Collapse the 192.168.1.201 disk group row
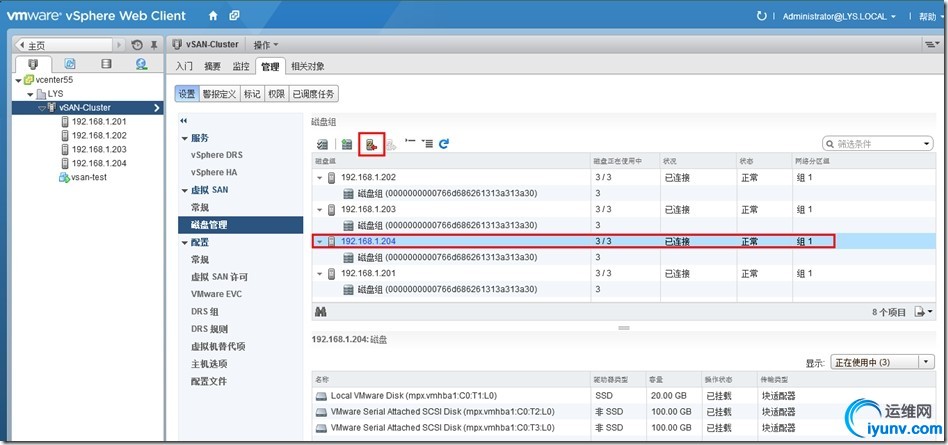The width and height of the screenshot is (948, 445). tap(320, 274)
